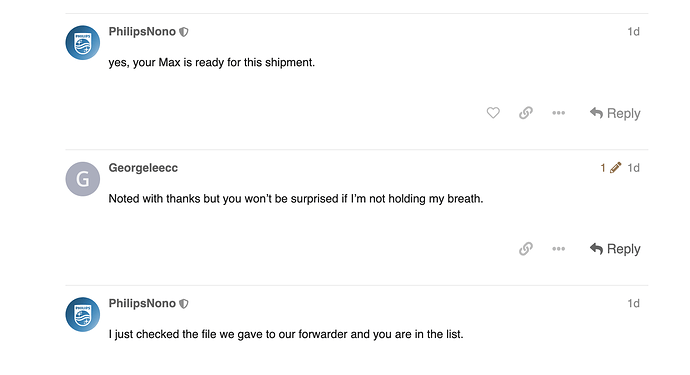The width and height of the screenshot is (690, 375).
Task: Open 1d timestamp on Georgeleecc's post
Action: pos(633,168)
